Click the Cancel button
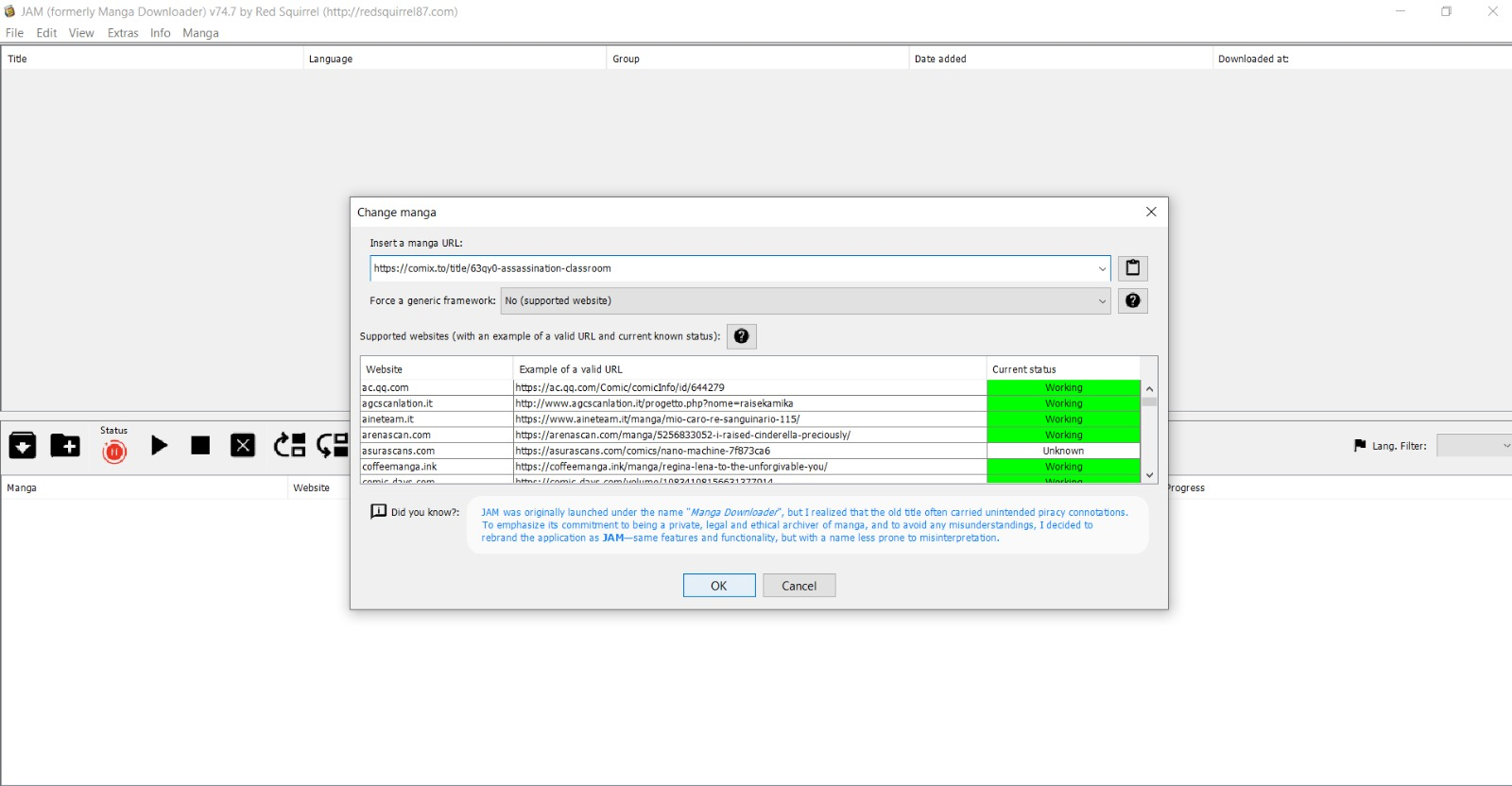The height and width of the screenshot is (786, 1512). [799, 586]
